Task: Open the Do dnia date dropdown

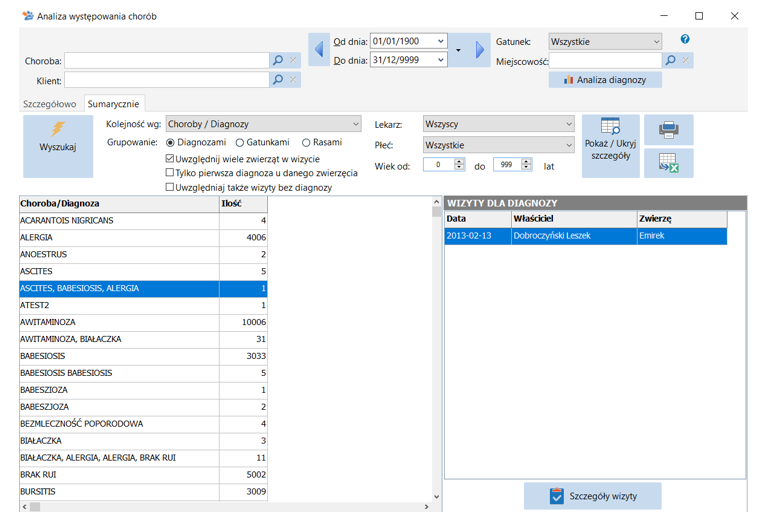Action: 441,60
